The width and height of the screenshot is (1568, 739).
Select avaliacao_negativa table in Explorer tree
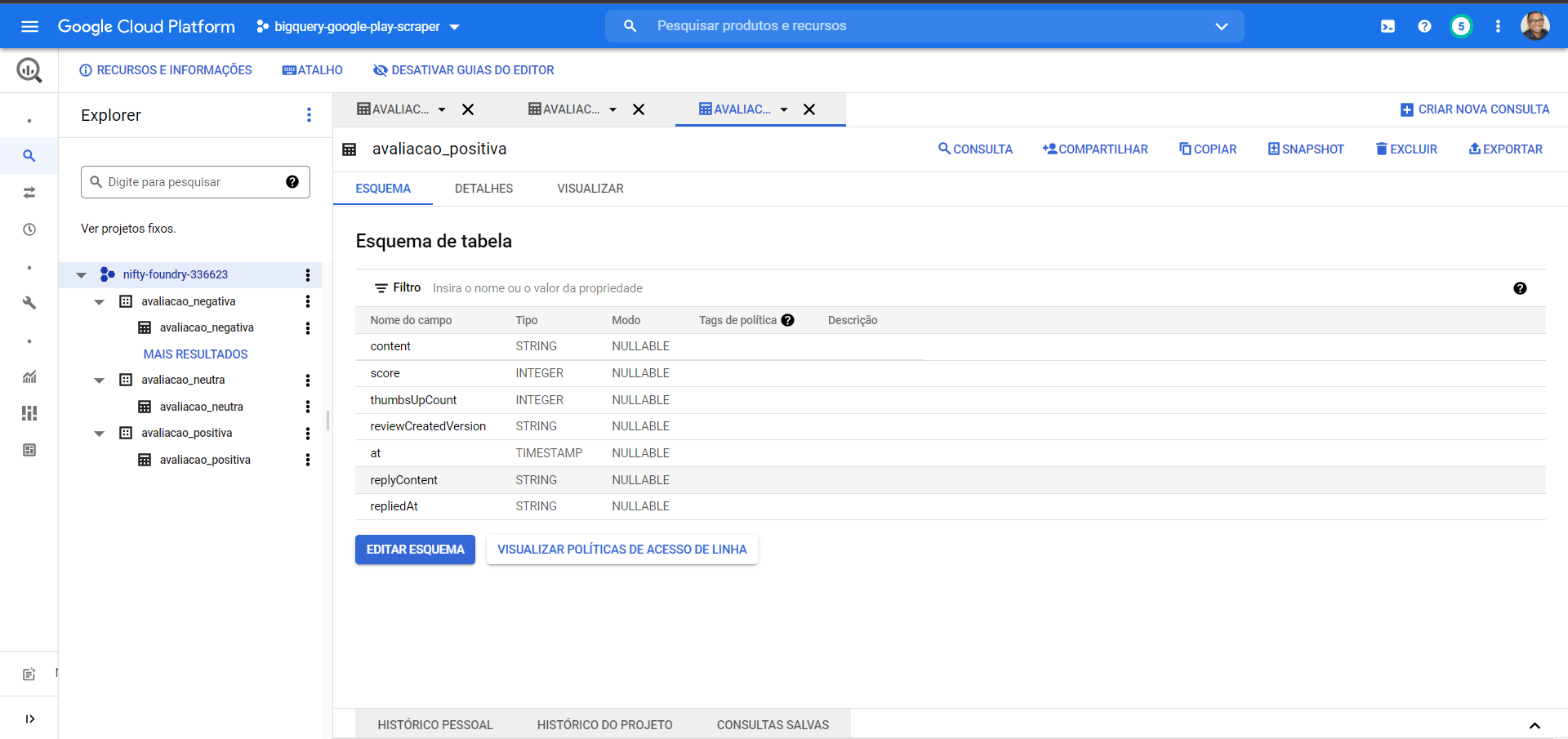click(x=207, y=327)
